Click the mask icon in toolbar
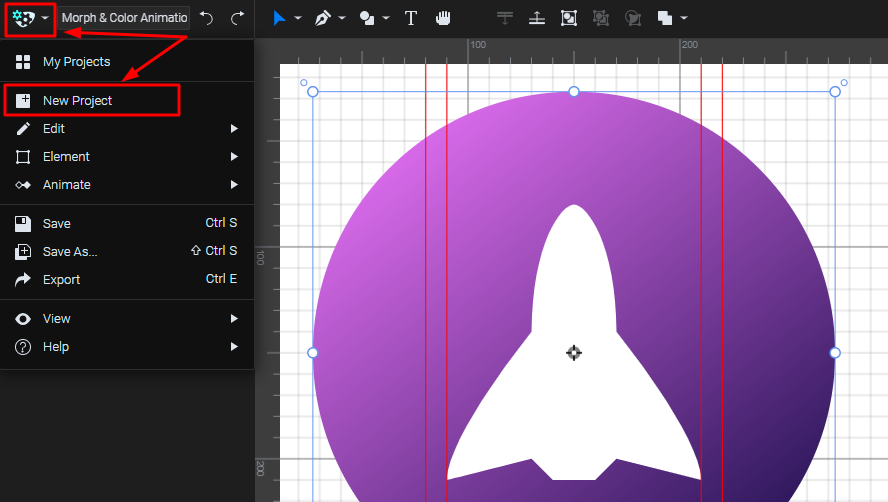Screen dimensions: 888x502 point(633,18)
